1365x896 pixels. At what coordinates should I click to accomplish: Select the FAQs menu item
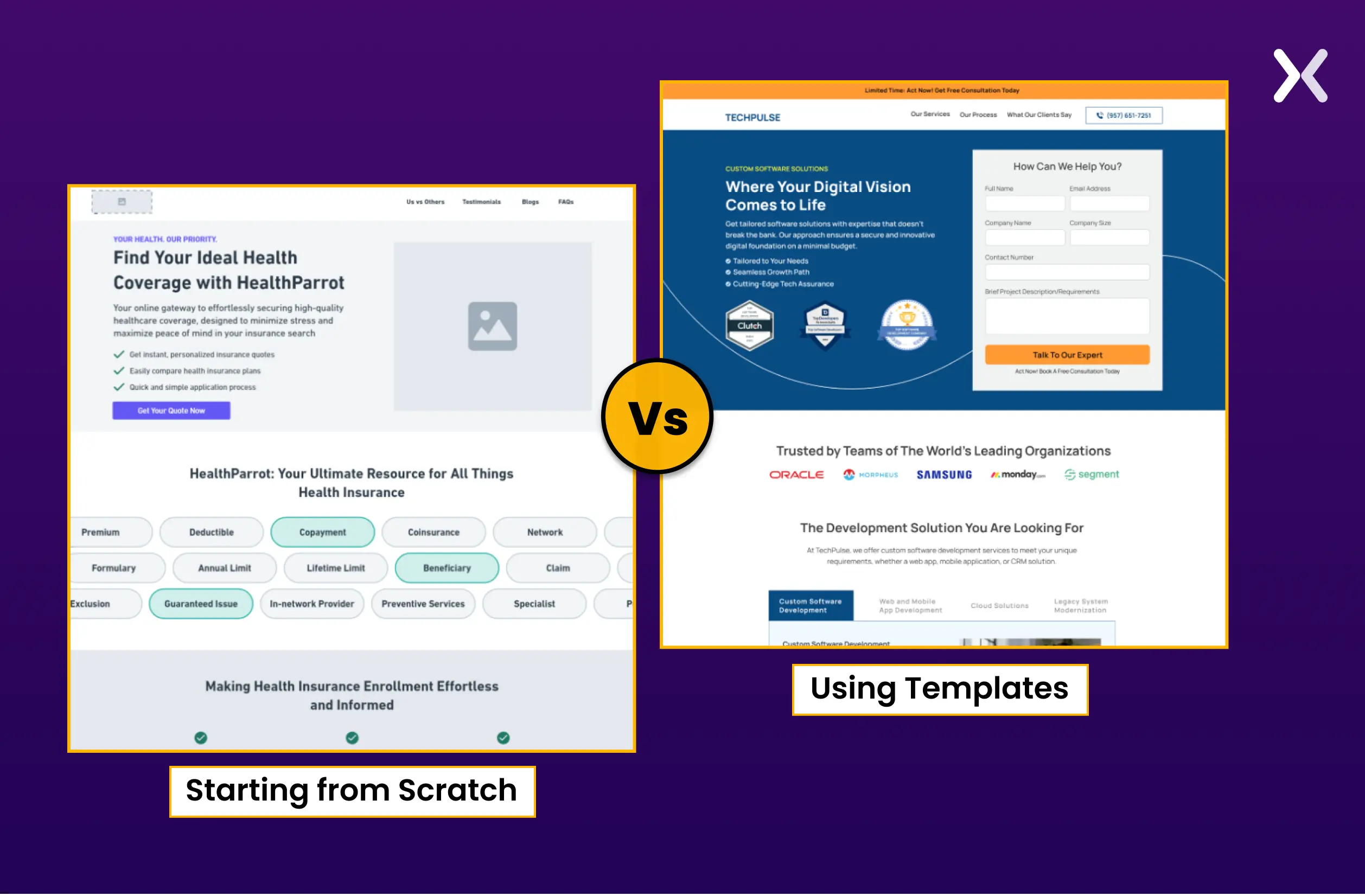pyautogui.click(x=567, y=202)
